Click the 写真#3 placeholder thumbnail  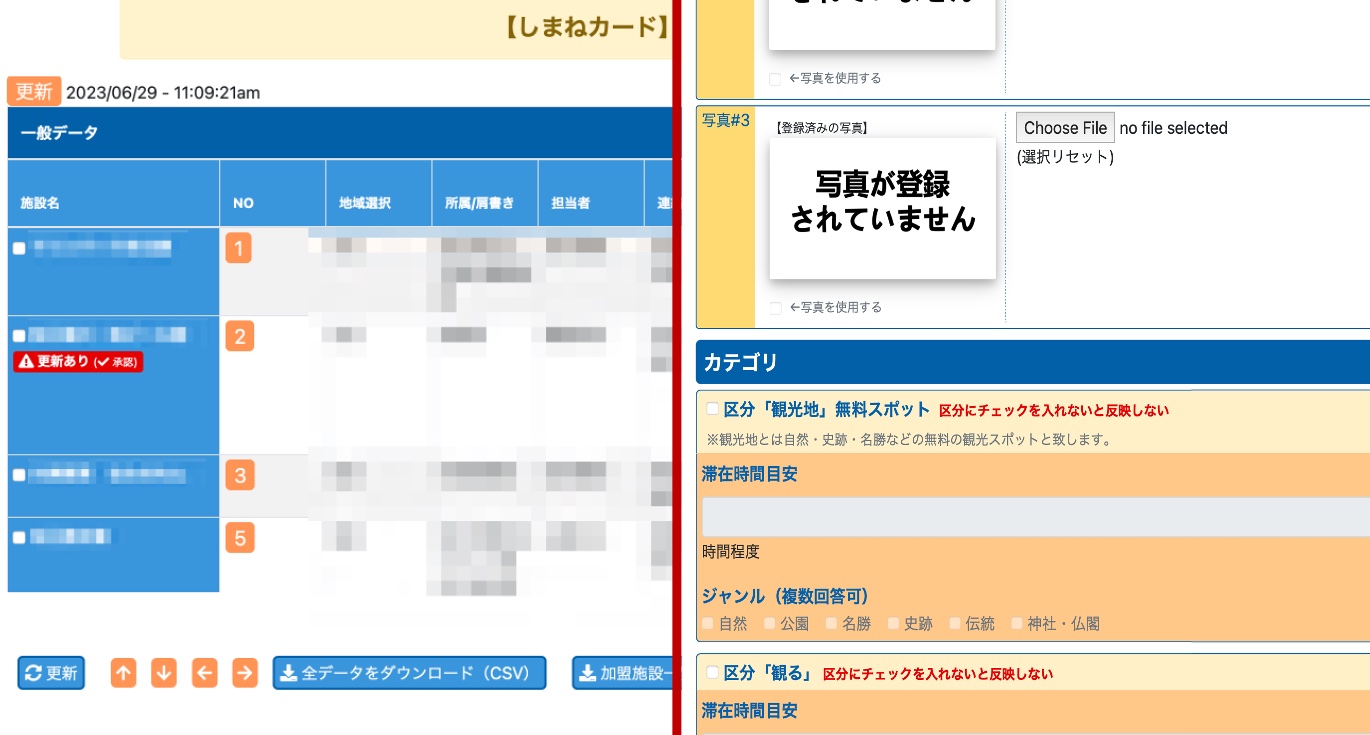(x=882, y=208)
